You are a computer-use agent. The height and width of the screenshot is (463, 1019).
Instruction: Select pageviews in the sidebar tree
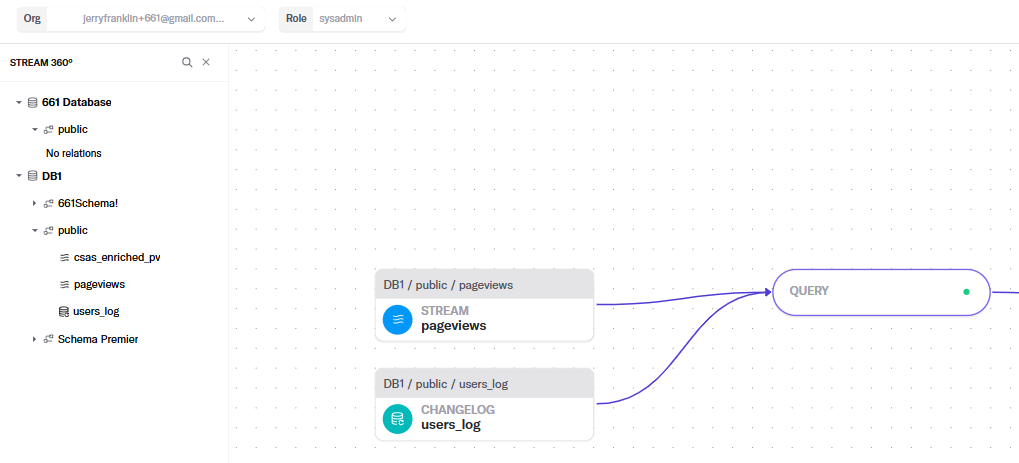(99, 284)
